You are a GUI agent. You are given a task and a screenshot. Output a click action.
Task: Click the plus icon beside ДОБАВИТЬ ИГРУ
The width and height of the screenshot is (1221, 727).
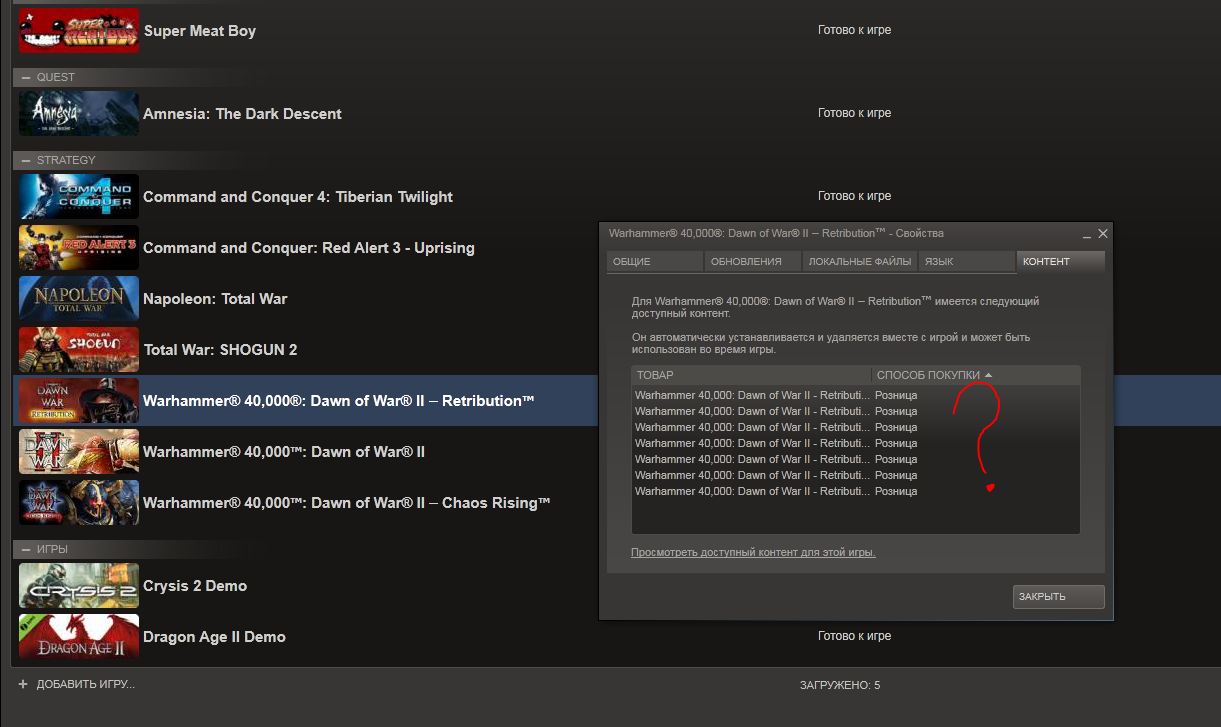pyautogui.click(x=23, y=684)
